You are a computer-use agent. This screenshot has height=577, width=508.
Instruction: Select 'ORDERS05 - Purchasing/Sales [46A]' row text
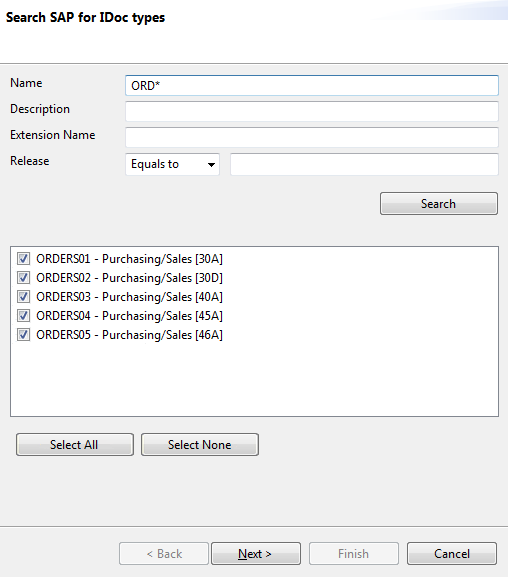[x=130, y=335]
